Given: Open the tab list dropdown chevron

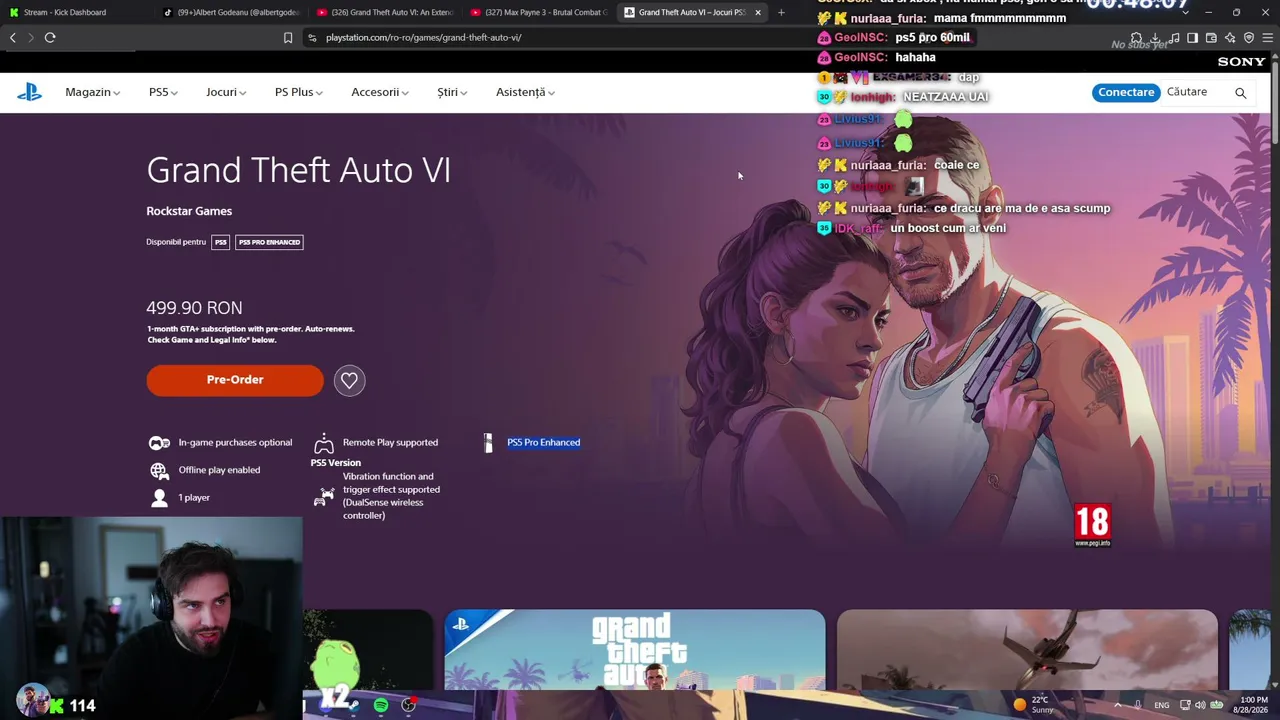Looking at the screenshot, I should point(1185,12).
